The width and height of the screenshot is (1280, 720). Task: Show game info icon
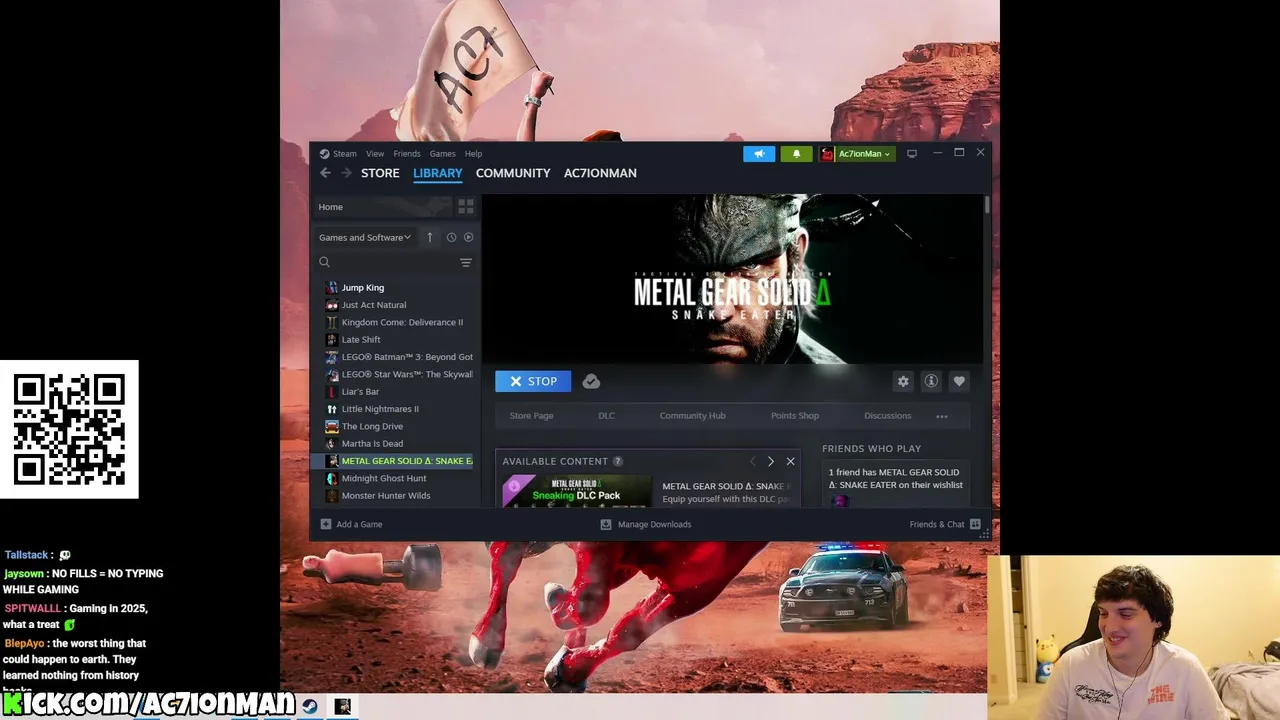(931, 381)
